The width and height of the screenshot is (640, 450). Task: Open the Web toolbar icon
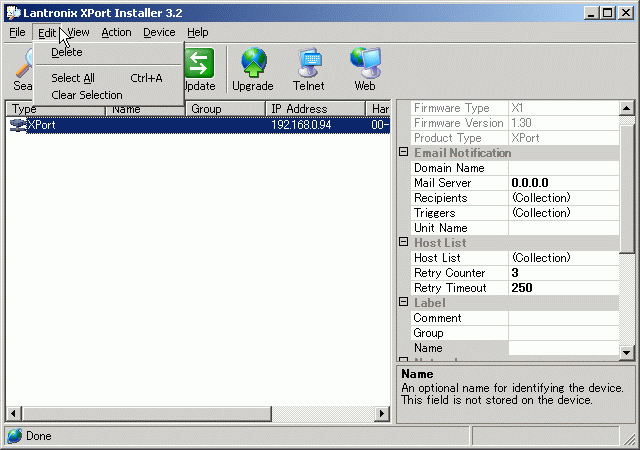pos(365,62)
